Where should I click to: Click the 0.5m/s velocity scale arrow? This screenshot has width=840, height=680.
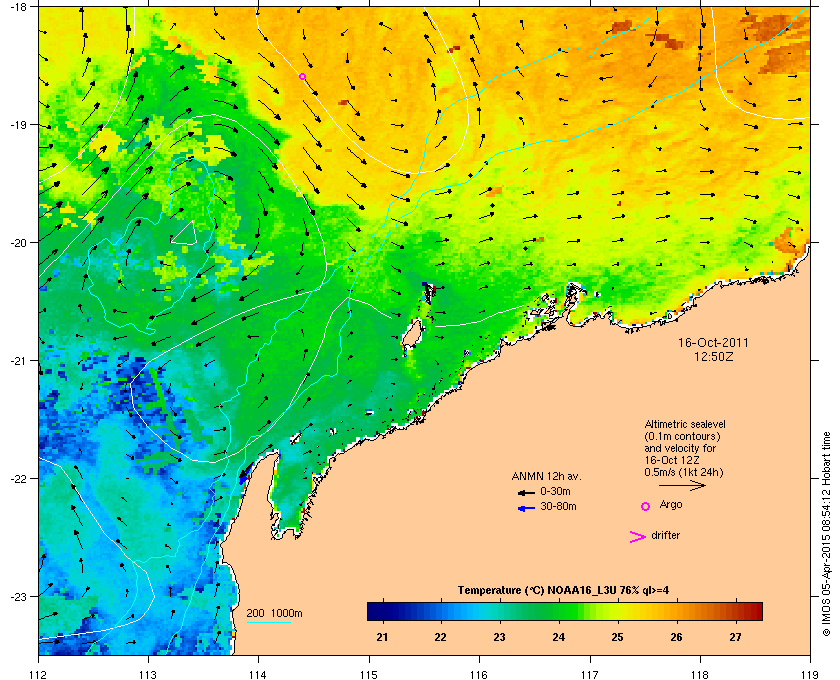(x=682, y=486)
